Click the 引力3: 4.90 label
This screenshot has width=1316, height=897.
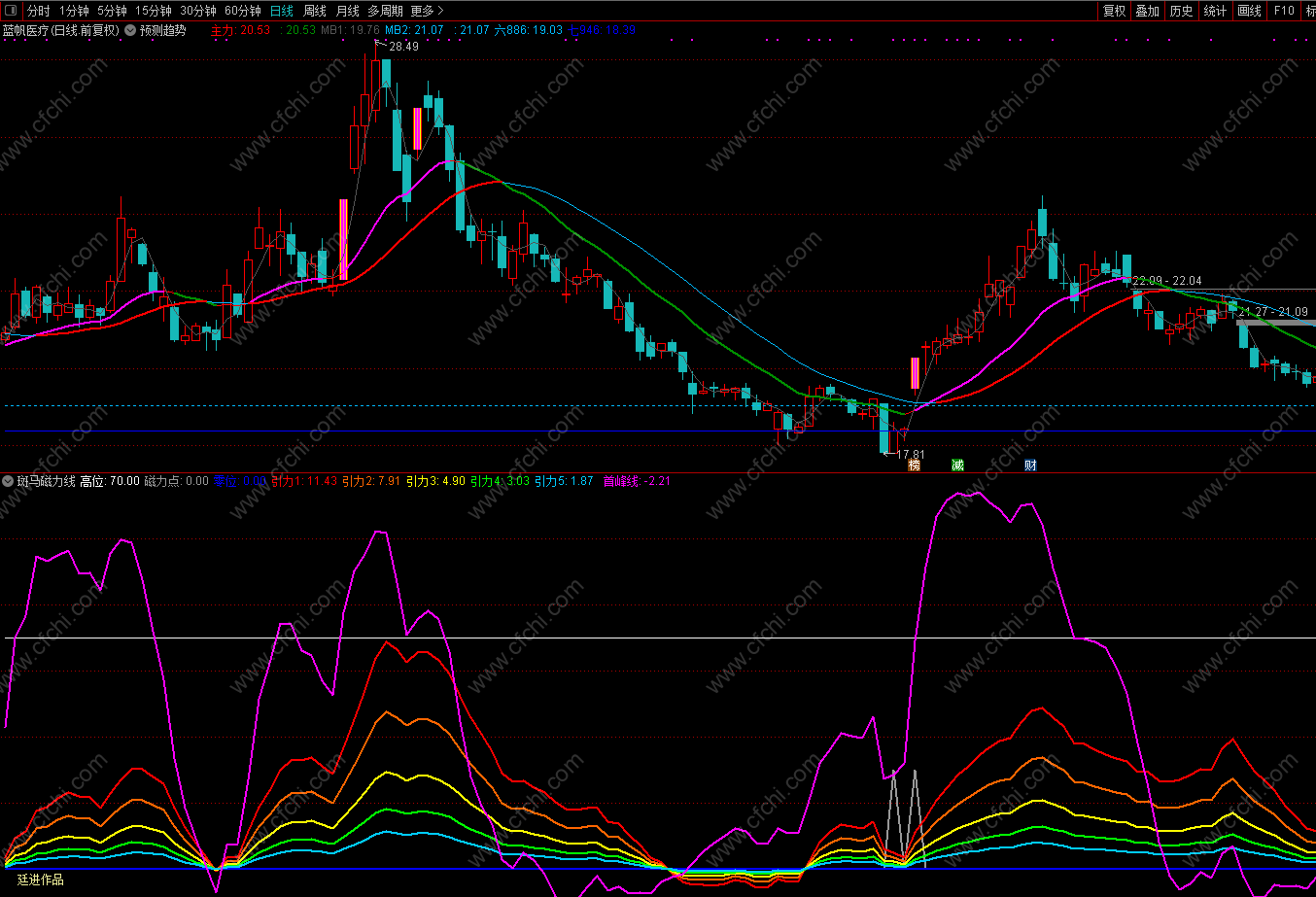tap(435, 480)
